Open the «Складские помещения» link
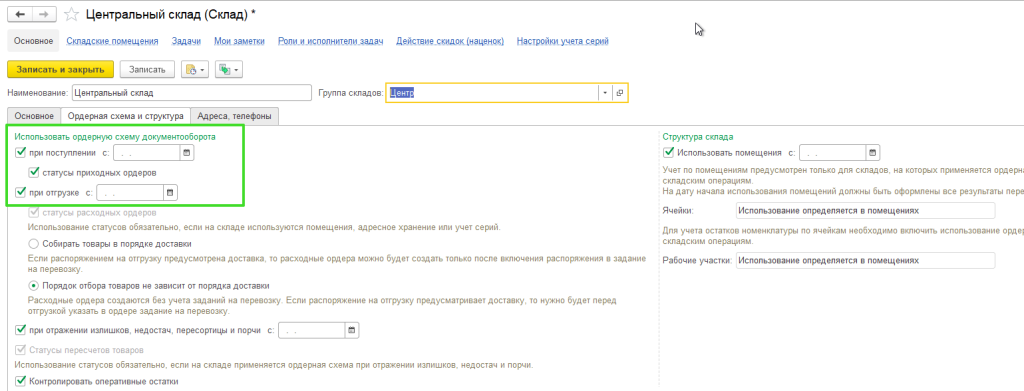The image size is (1024, 391). (x=112, y=41)
